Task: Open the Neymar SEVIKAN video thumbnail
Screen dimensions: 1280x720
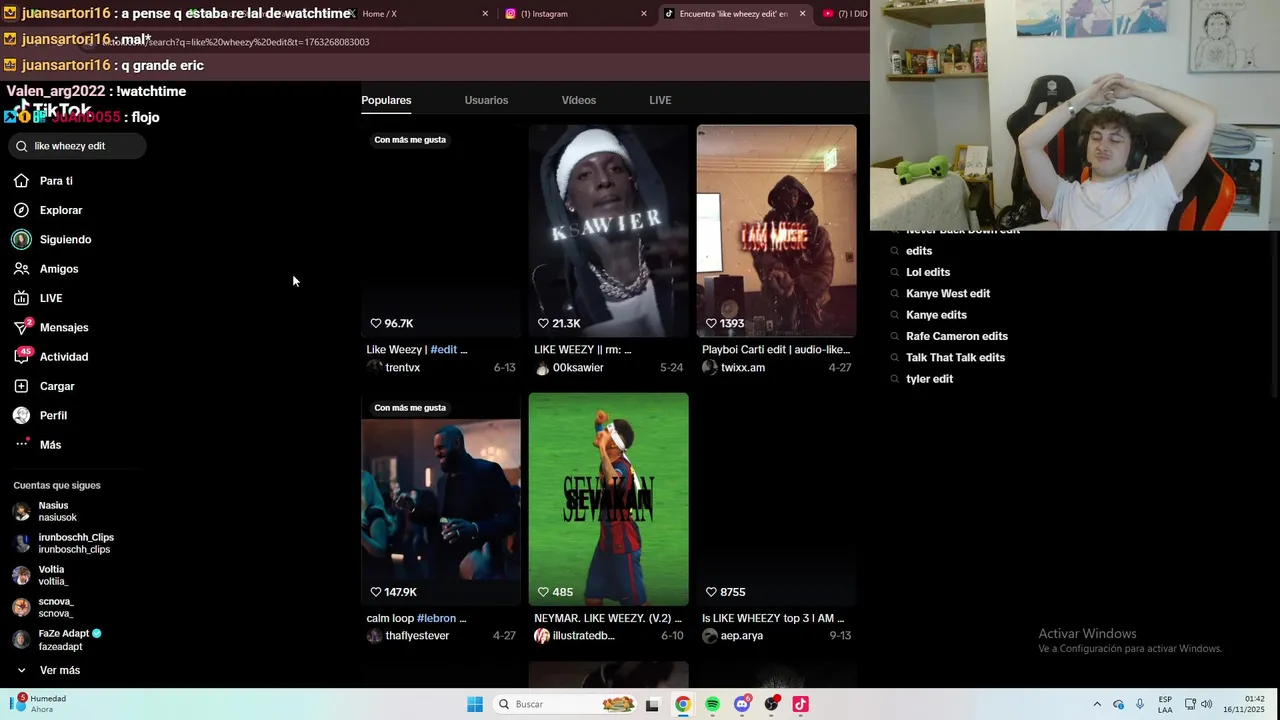Action: pos(608,499)
